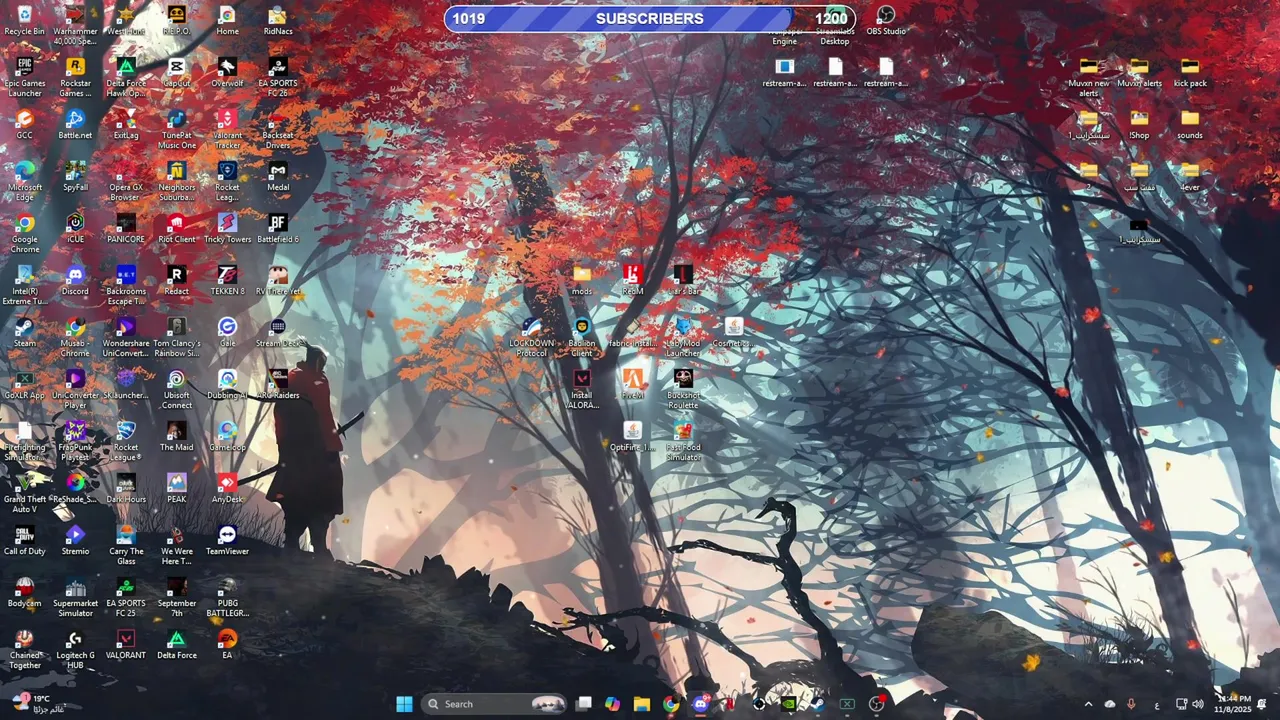Viewport: 1280px width, 720px height.
Task: Open the weather widget showing 19°C
Action: (36, 704)
